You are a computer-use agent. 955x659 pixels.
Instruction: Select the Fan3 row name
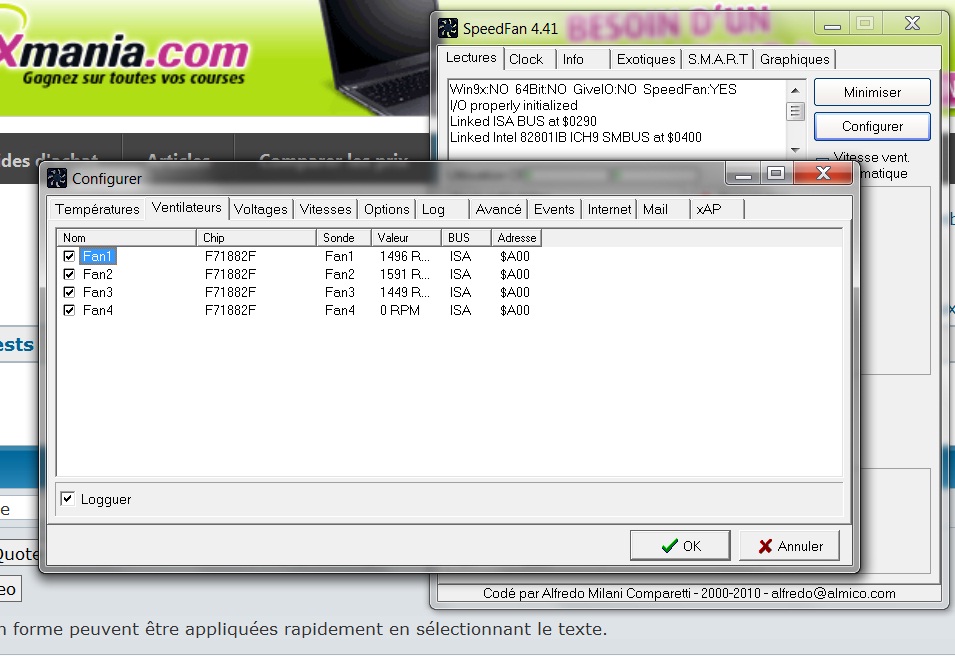pos(98,293)
